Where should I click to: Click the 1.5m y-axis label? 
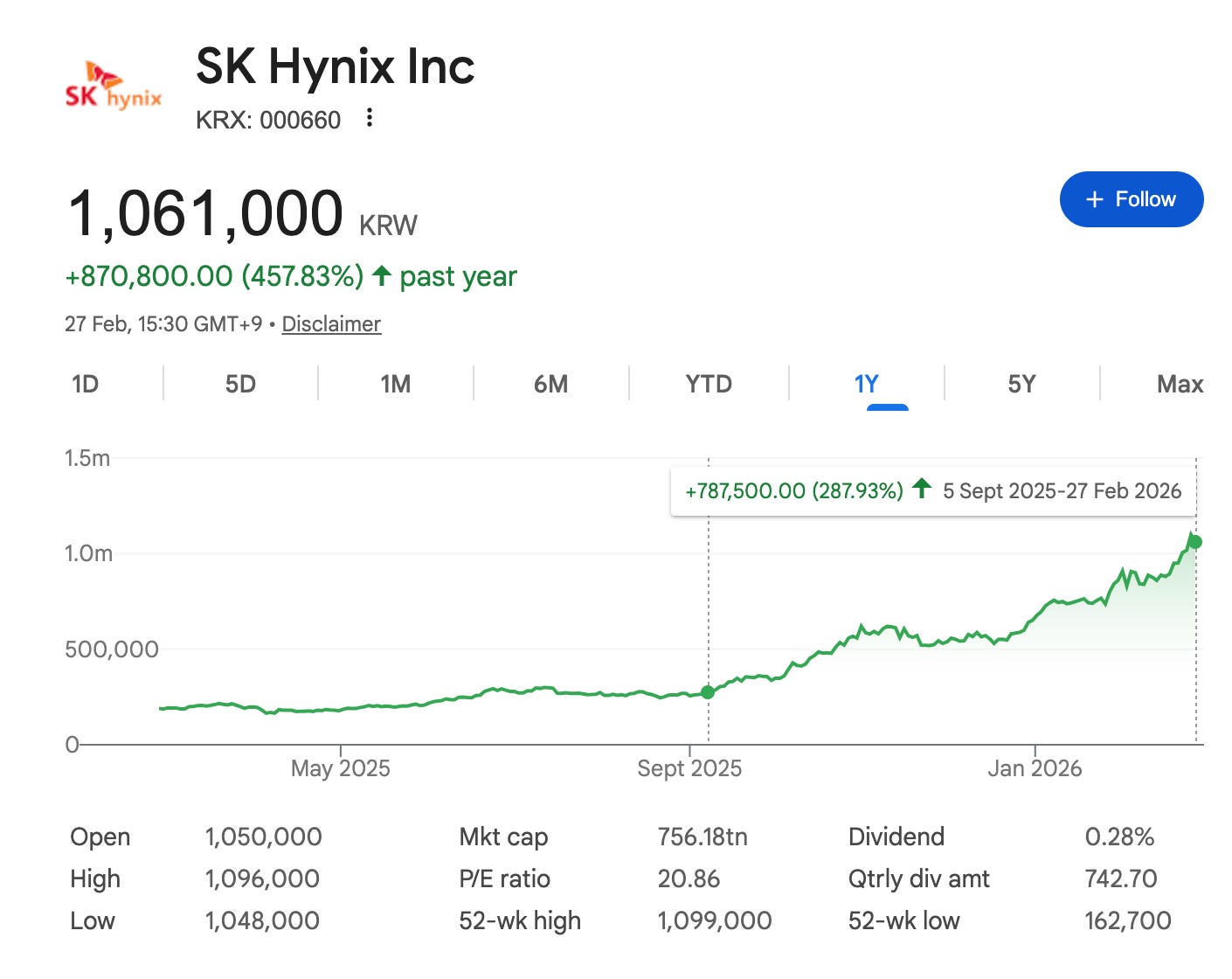coord(87,458)
